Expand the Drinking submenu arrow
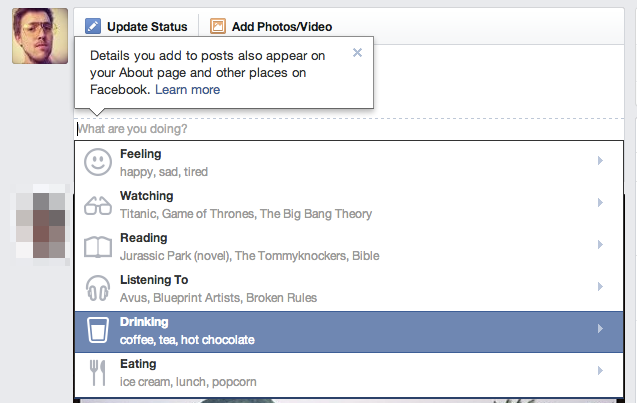 coord(600,328)
